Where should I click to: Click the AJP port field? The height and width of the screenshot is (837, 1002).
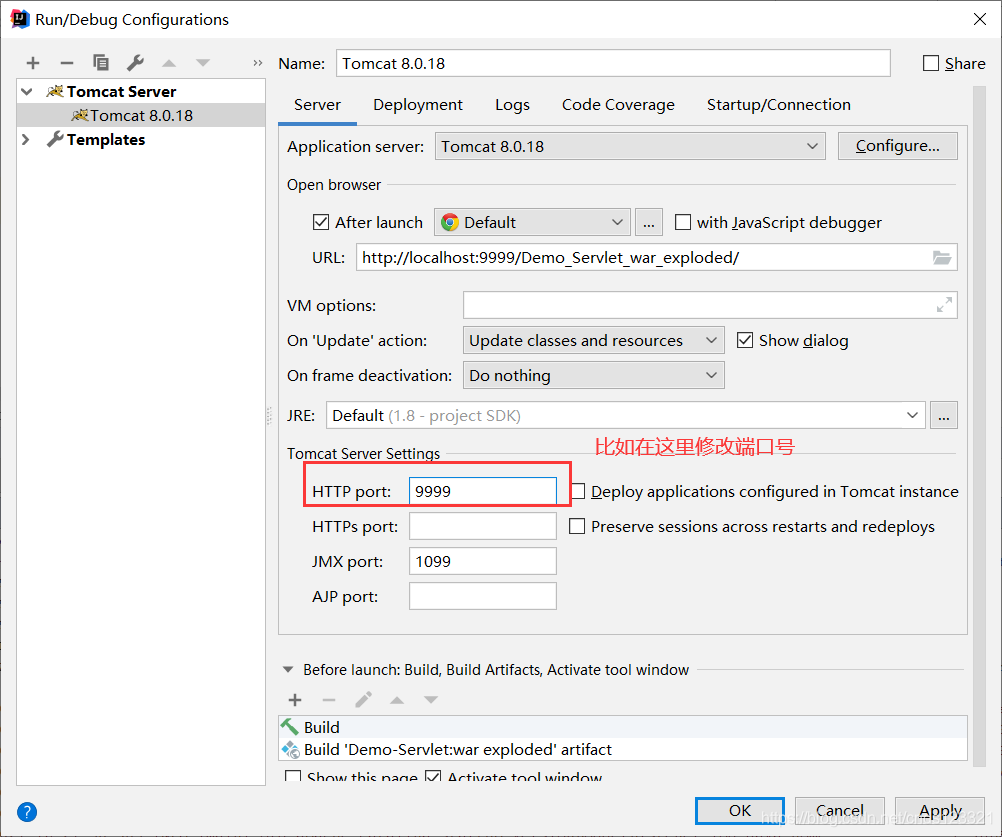point(482,596)
